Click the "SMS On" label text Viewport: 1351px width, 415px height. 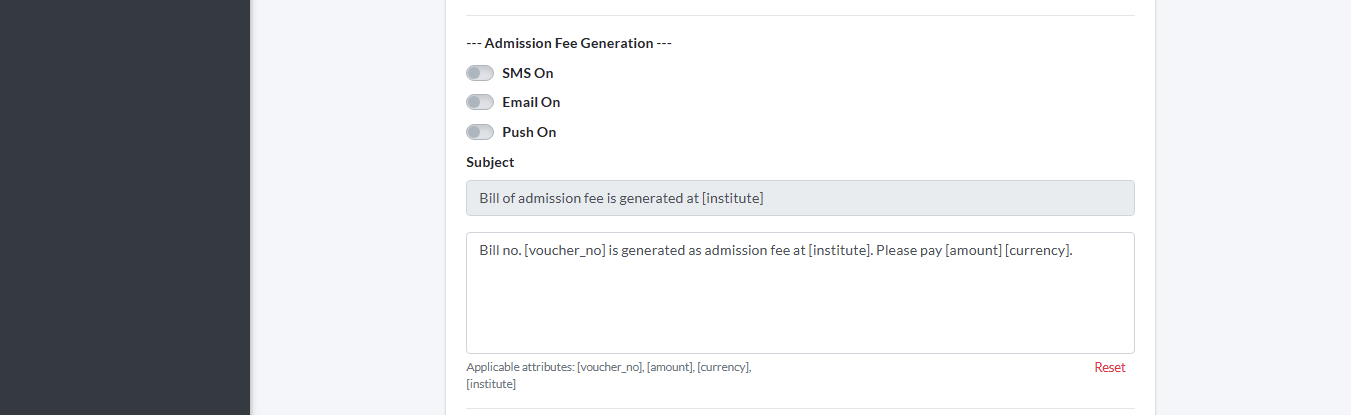(x=528, y=73)
